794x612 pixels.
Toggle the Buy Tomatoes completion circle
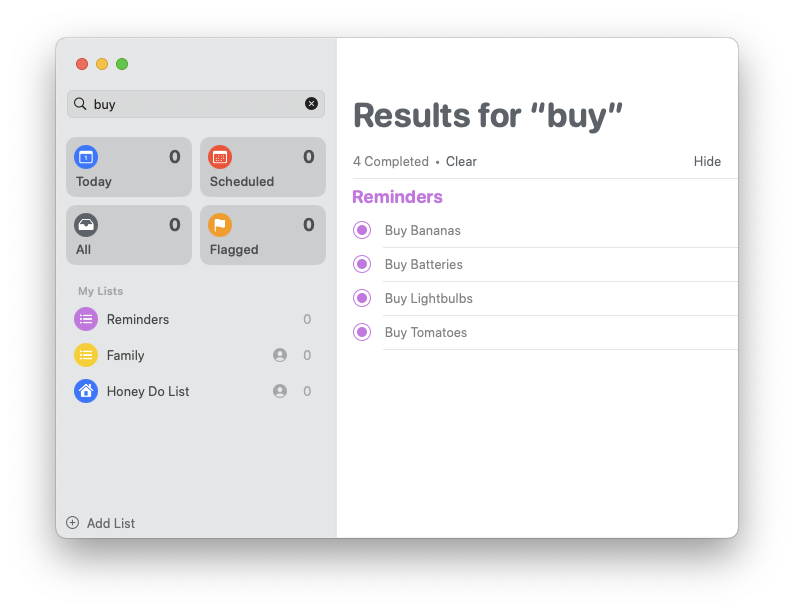(362, 332)
